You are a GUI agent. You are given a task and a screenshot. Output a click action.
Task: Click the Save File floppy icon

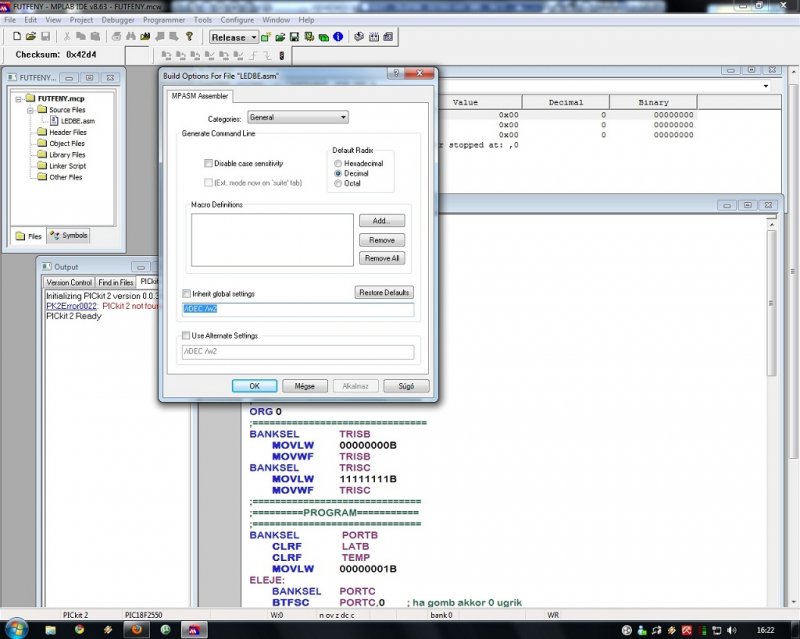[45, 37]
